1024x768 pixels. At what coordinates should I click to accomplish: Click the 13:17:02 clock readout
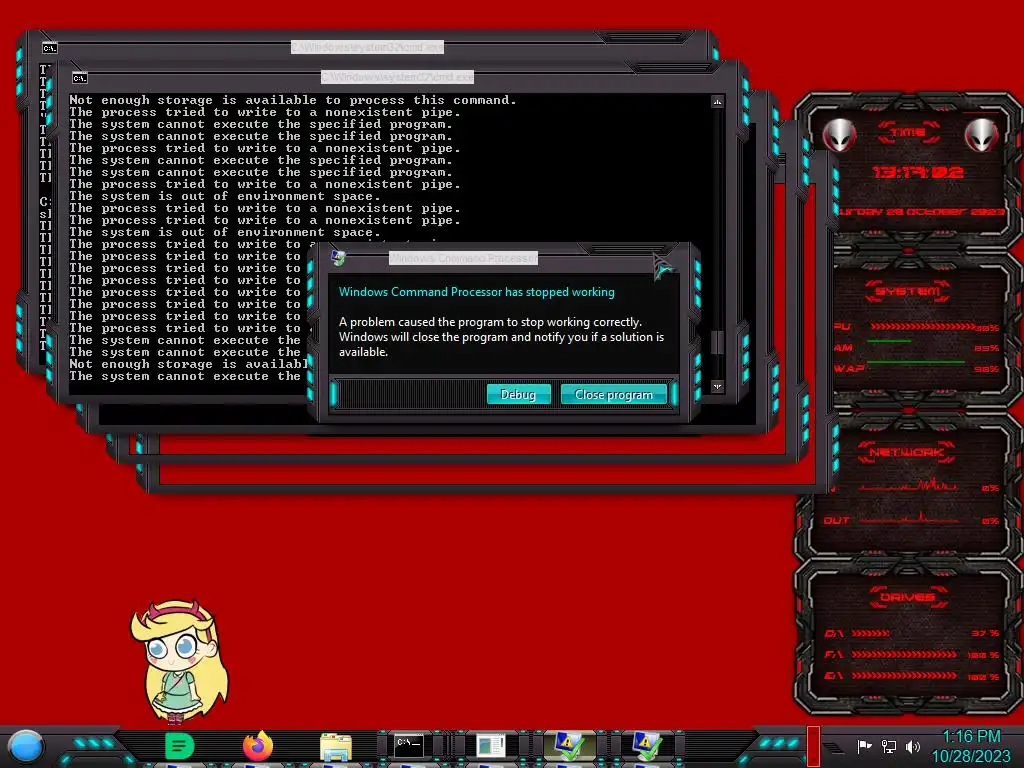(x=918, y=172)
